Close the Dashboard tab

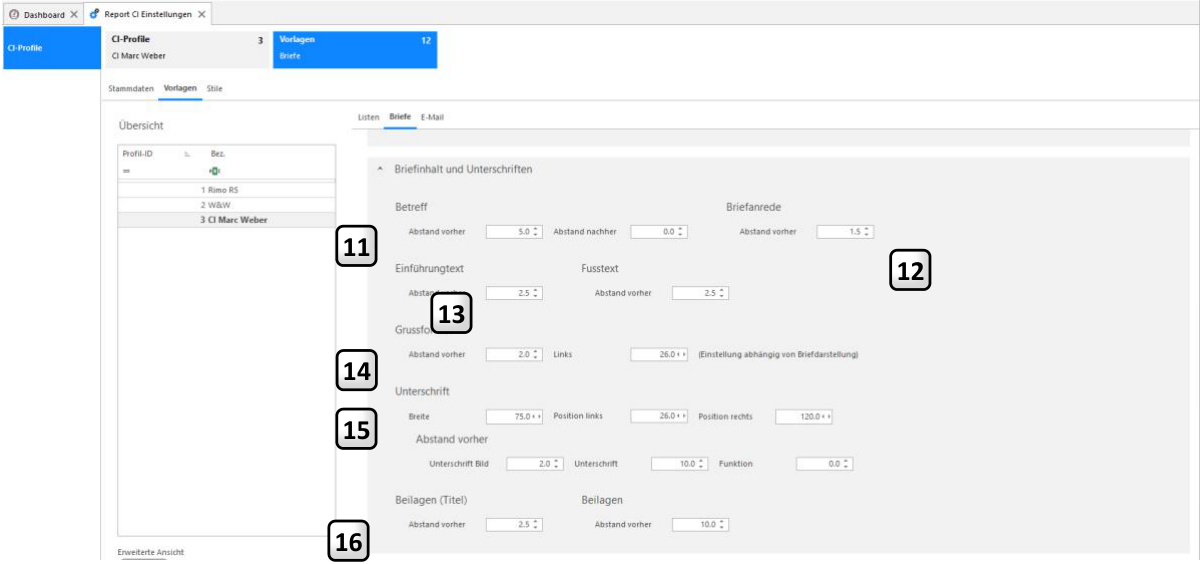[x=74, y=14]
